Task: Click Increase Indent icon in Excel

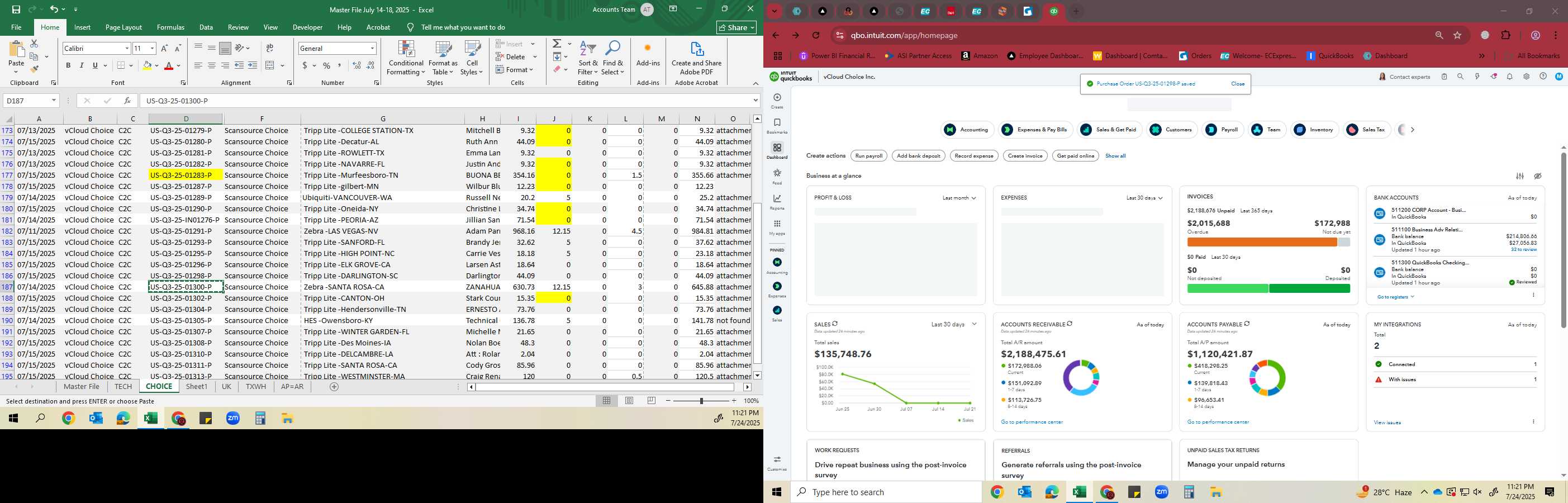Action: point(253,66)
